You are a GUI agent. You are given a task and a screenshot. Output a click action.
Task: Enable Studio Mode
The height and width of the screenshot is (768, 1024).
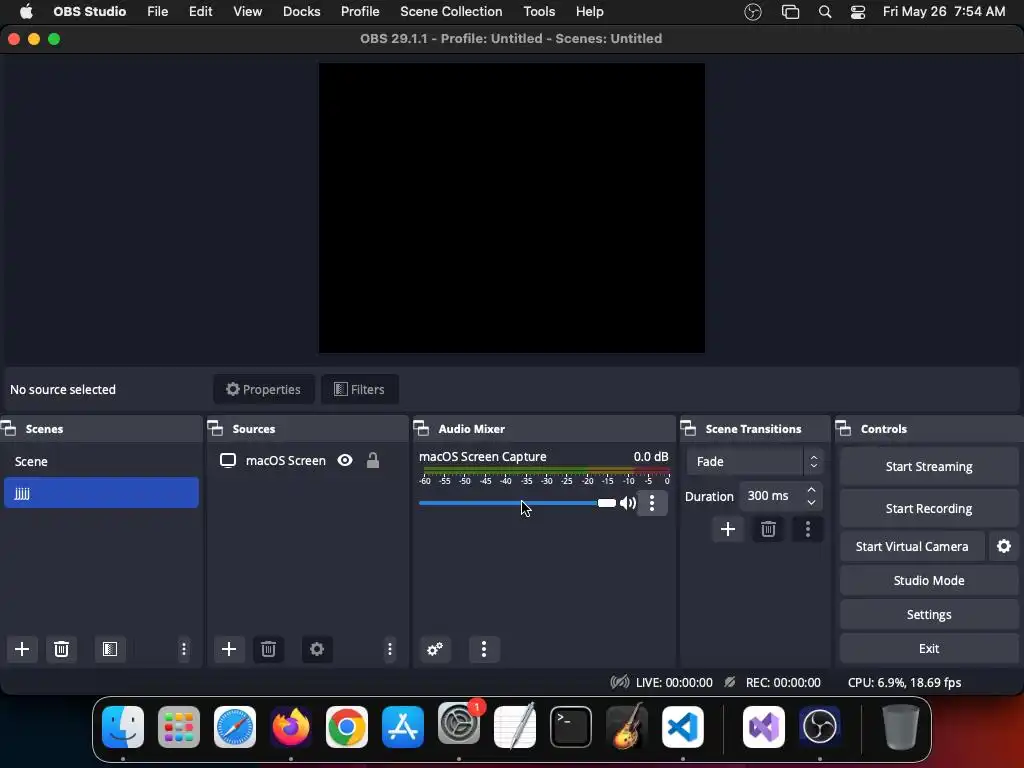[929, 580]
